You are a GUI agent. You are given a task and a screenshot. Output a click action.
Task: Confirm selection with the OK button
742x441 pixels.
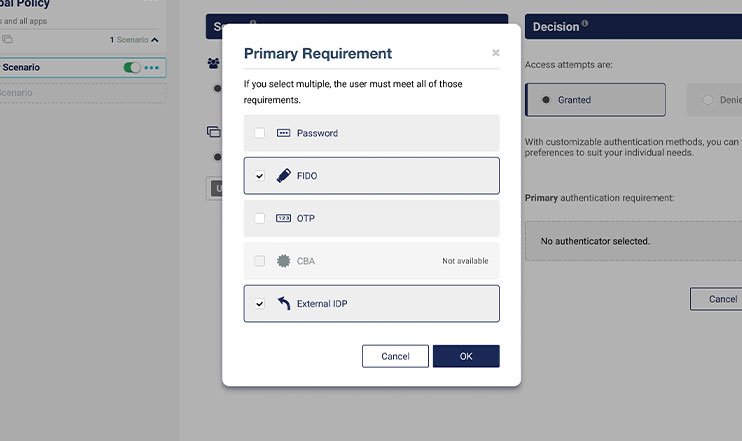(x=466, y=356)
